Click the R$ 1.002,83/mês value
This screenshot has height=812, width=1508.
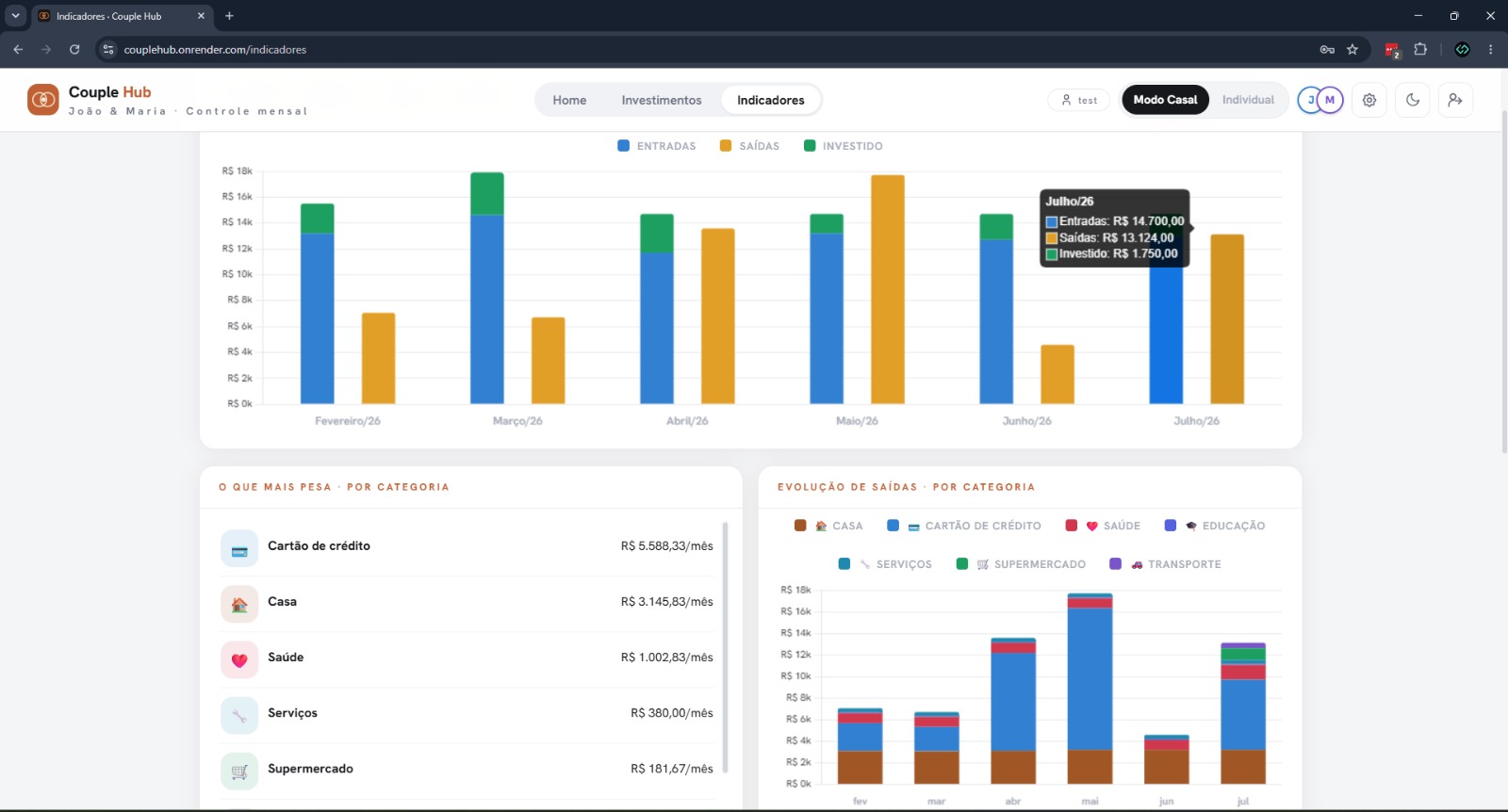click(x=667, y=658)
